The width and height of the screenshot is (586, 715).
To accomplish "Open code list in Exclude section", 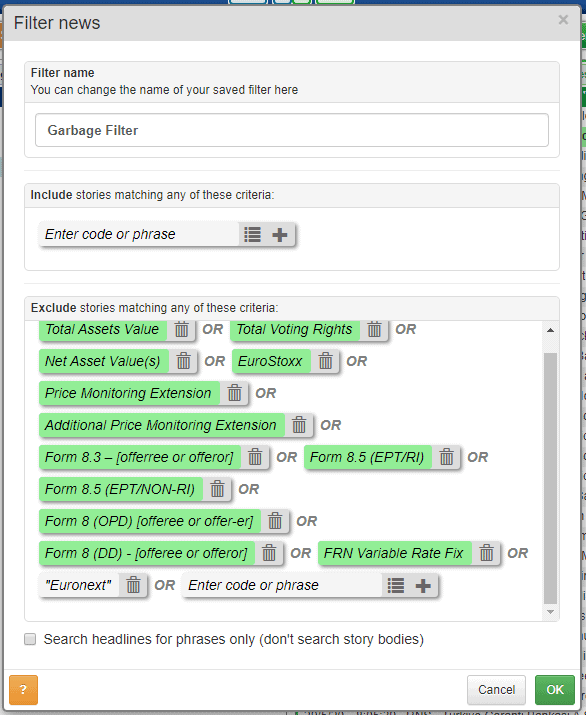I will (x=395, y=585).
